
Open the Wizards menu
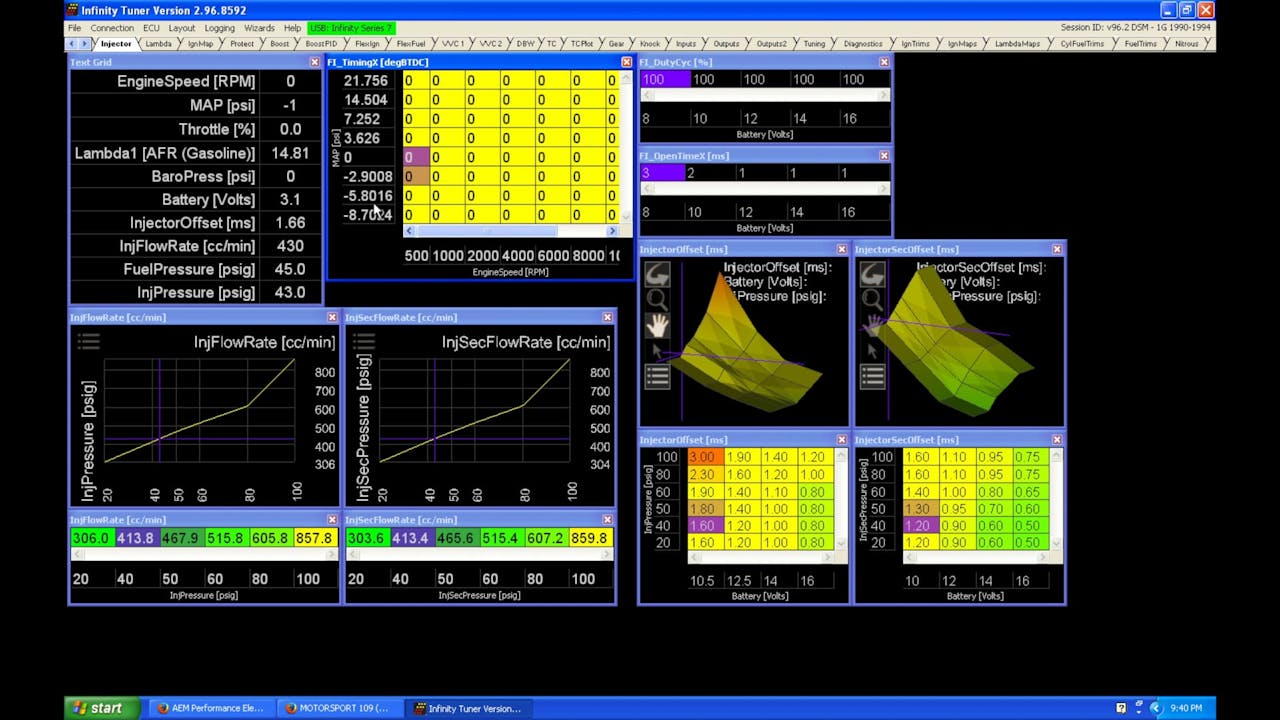tap(261, 28)
